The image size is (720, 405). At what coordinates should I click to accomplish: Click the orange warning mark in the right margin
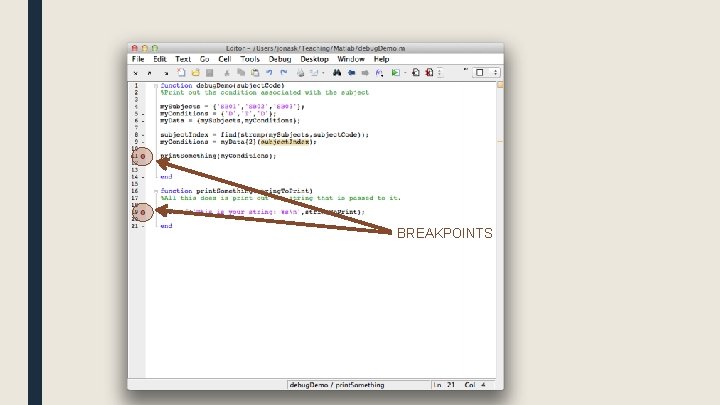pyautogui.click(x=500, y=141)
